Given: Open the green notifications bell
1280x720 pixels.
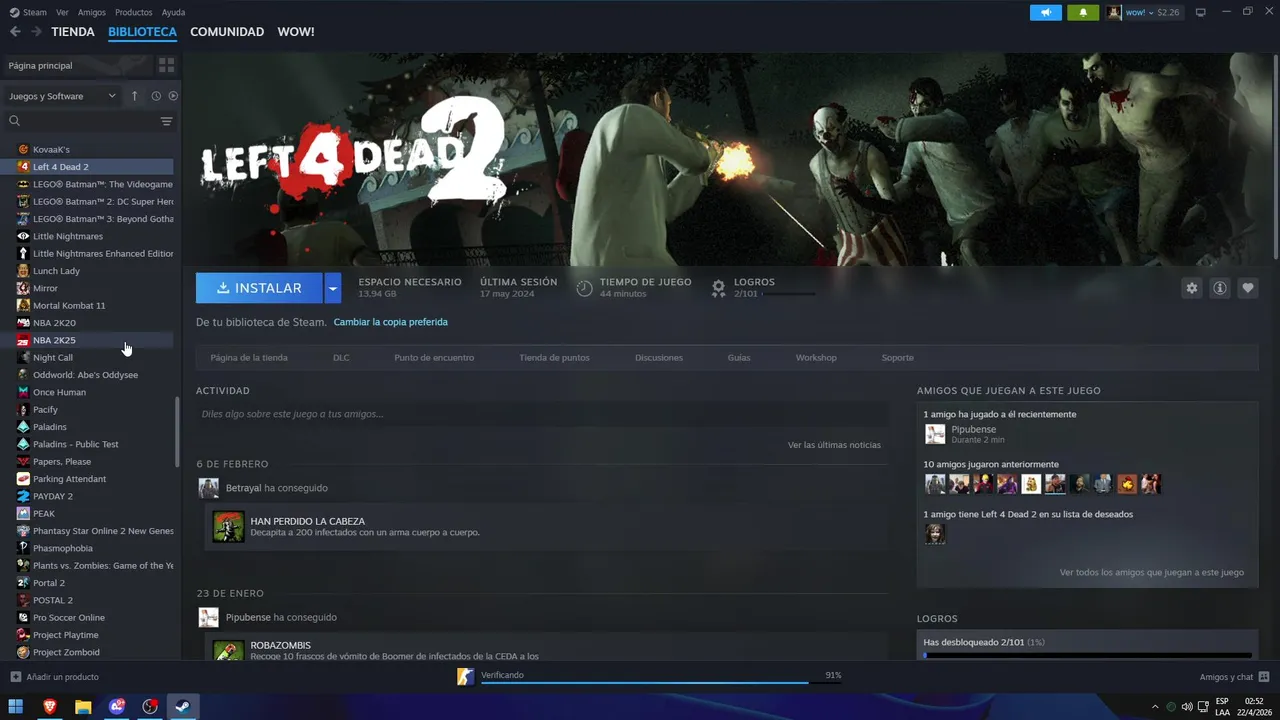Looking at the screenshot, I should [1083, 12].
